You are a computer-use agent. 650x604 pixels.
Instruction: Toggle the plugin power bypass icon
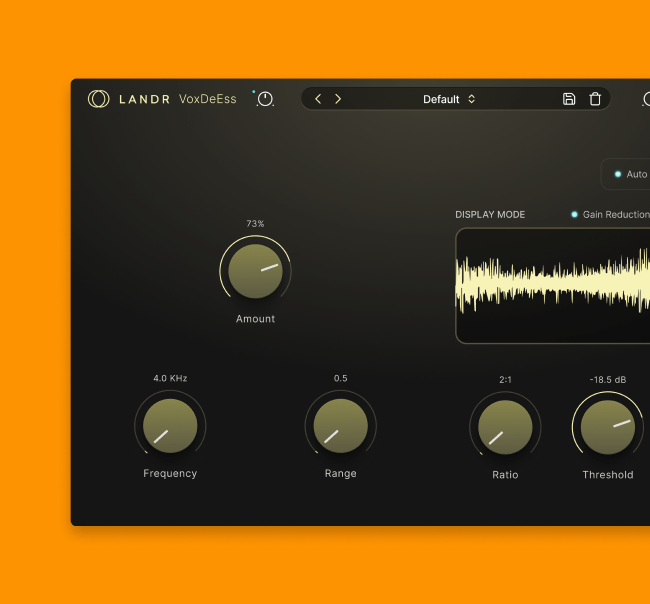tap(265, 99)
